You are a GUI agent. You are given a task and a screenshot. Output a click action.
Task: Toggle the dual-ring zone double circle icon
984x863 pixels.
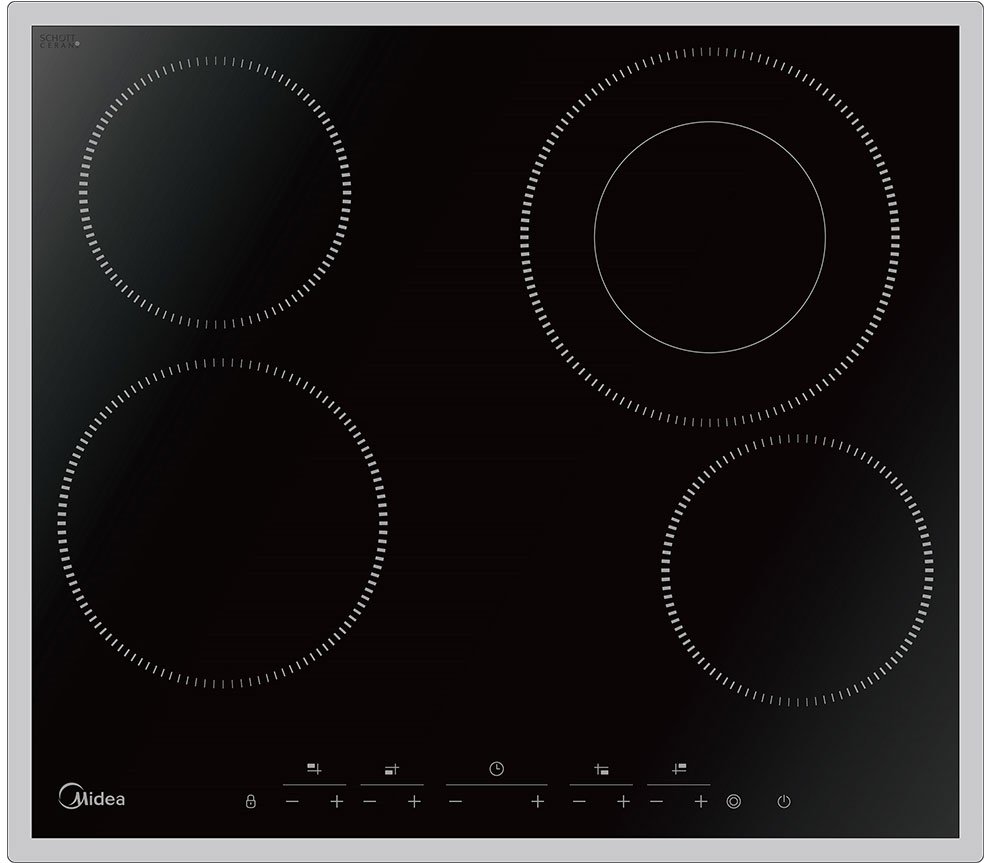(x=733, y=801)
